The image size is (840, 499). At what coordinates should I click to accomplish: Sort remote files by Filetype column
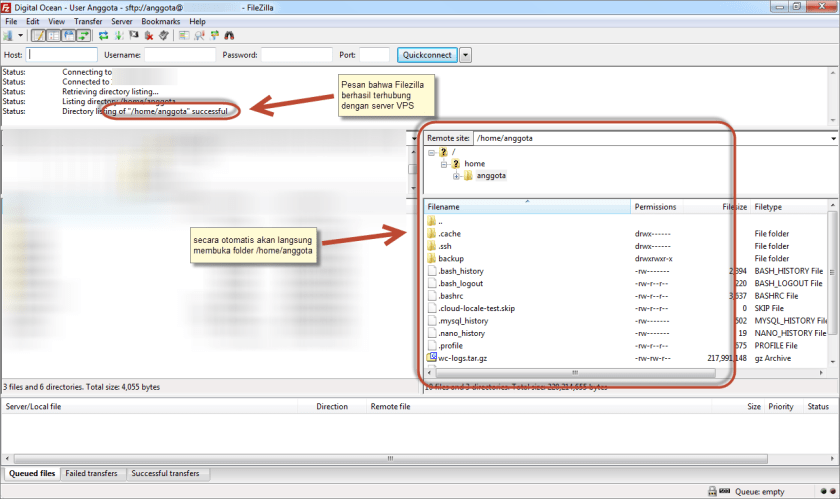790,206
